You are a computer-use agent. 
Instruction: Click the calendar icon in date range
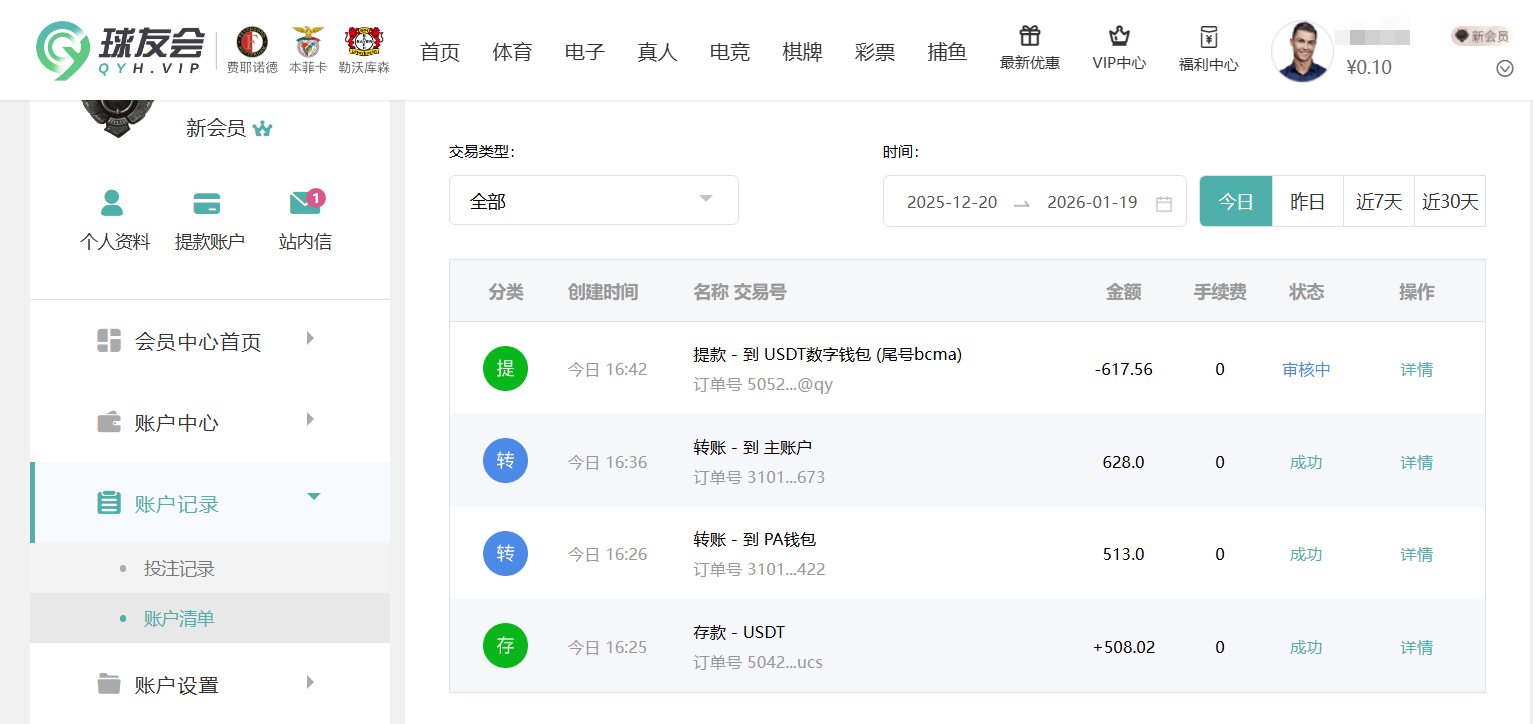1164,203
